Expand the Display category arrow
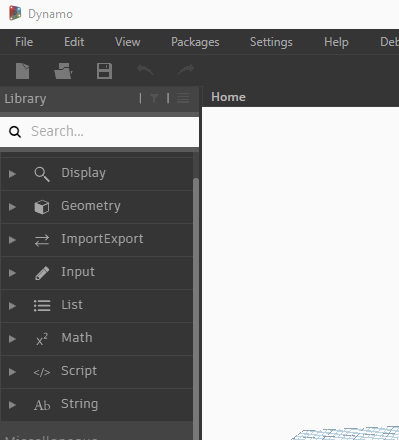The image size is (399, 440). point(12,174)
